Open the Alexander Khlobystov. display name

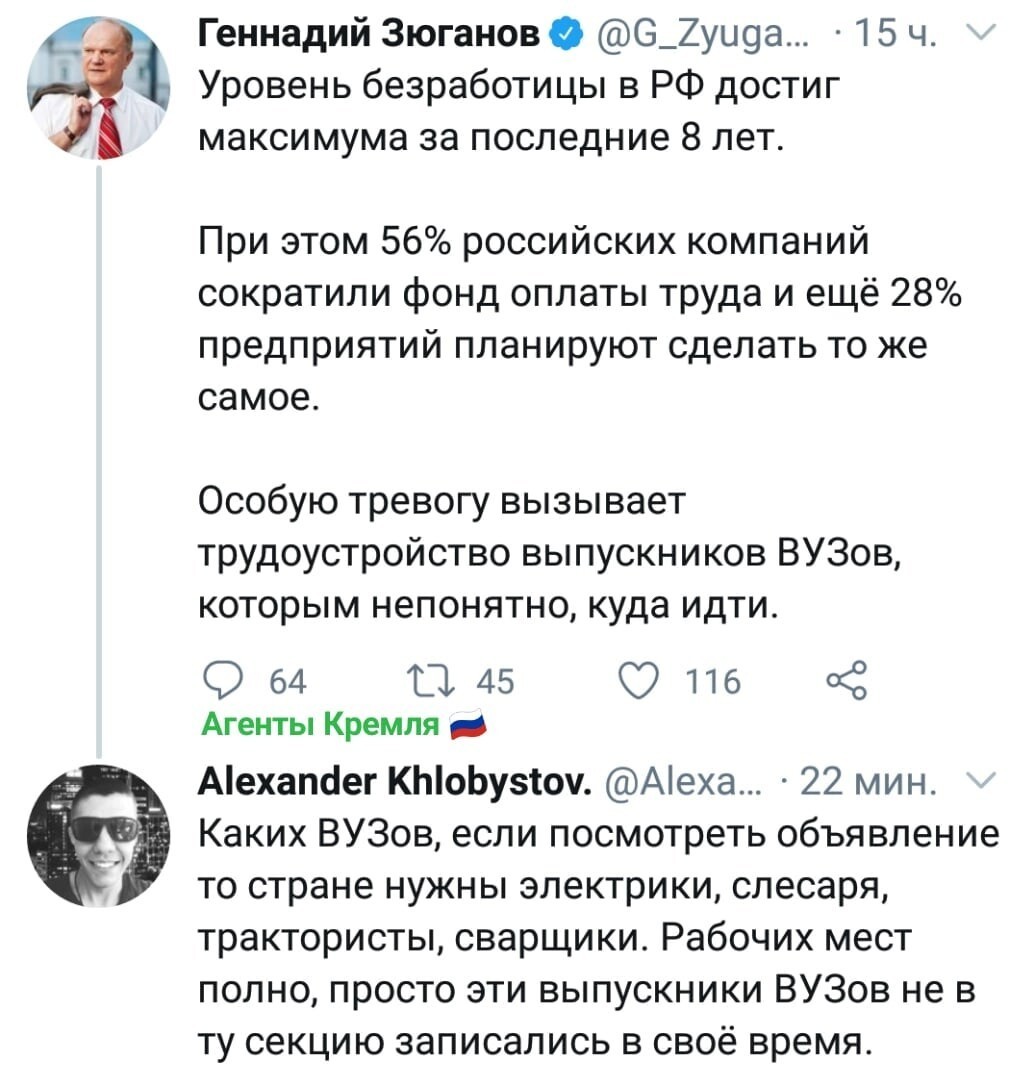[395, 781]
